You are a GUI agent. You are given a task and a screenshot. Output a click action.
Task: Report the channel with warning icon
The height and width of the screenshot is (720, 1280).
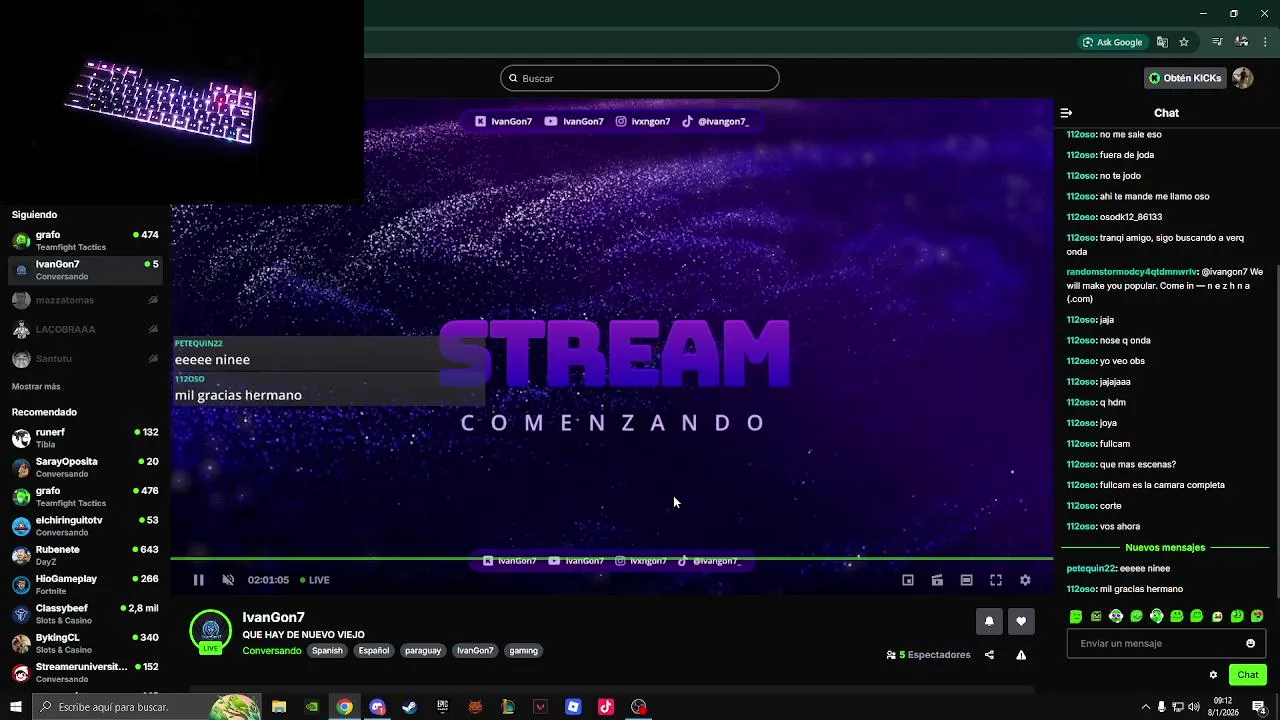pyautogui.click(x=1021, y=655)
